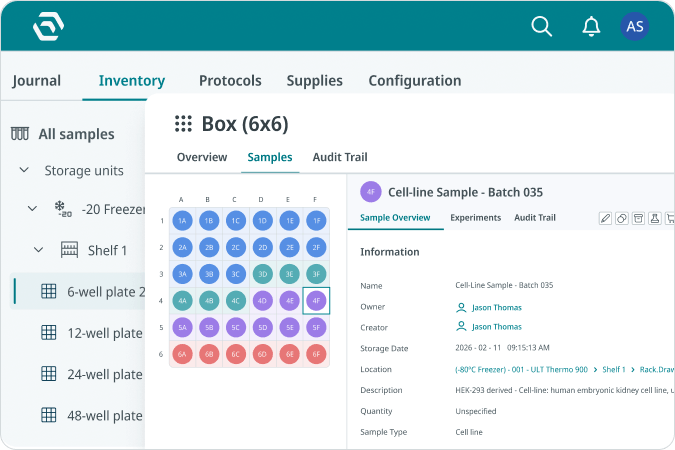Expand the chevron after ULT Thermo 900 in Location
The image size is (675, 450).
595,369
